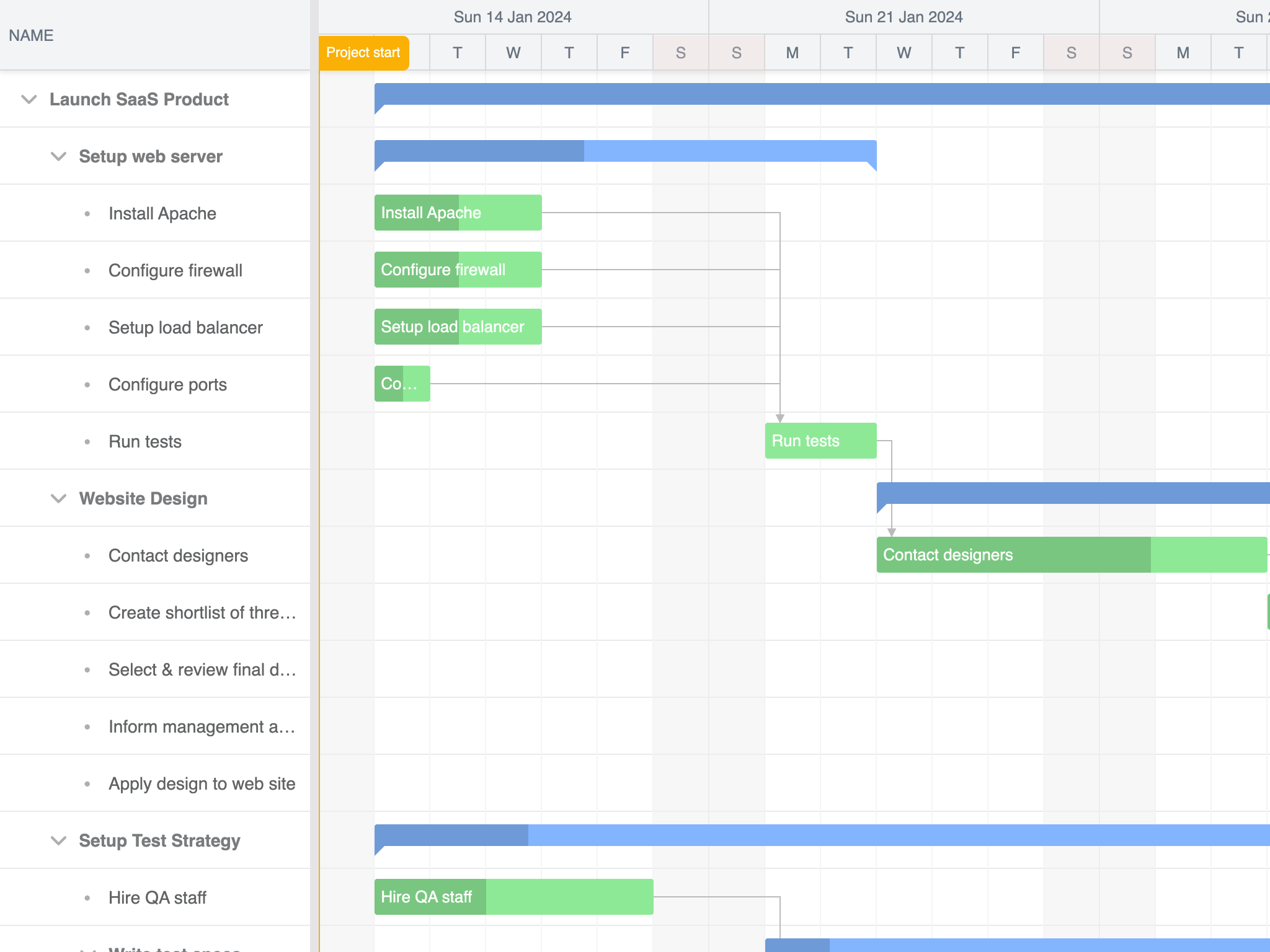1270x952 pixels.
Task: Click the NAME column header
Action: point(30,35)
